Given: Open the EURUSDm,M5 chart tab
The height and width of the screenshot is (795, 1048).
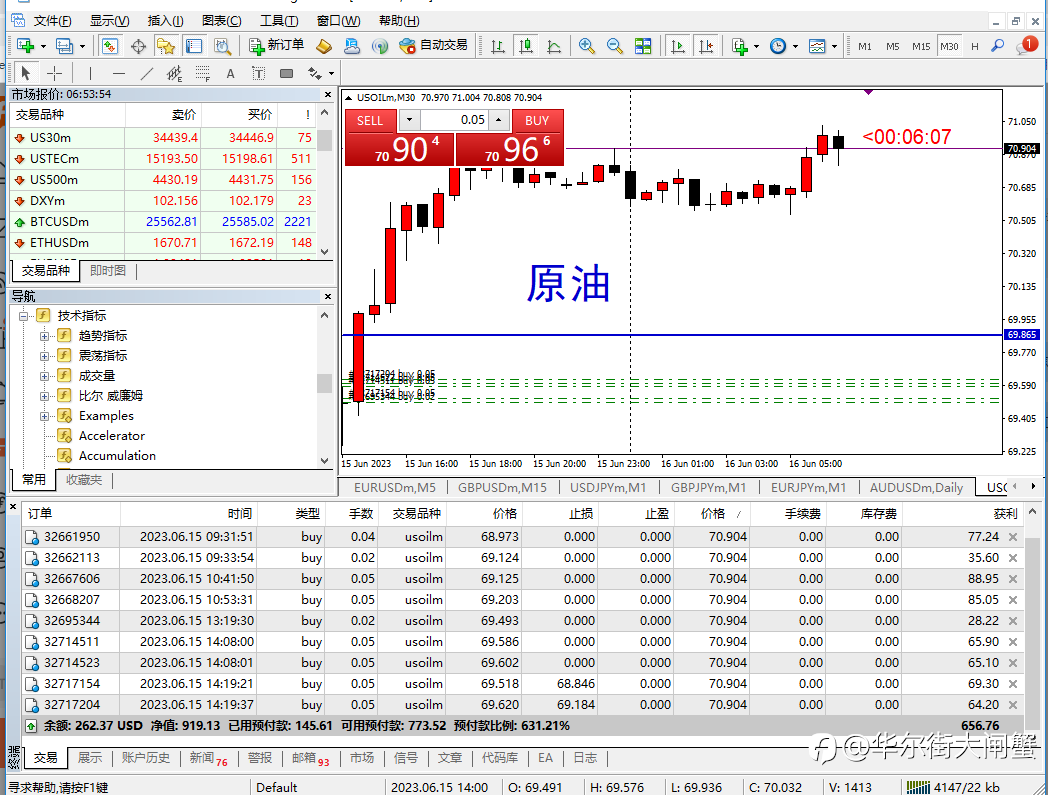Looking at the screenshot, I should click(x=394, y=487).
